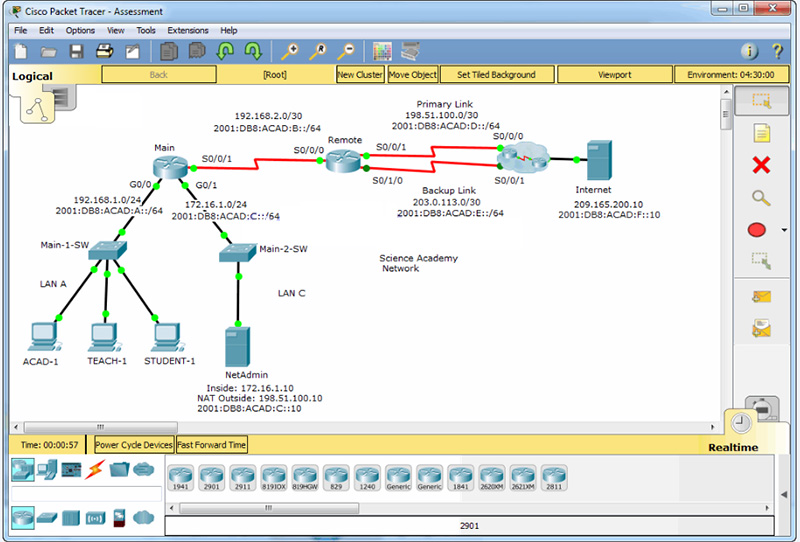This screenshot has width=800, height=542.
Task: Click the New file icon in toolbar
Action: pyautogui.click(x=21, y=52)
